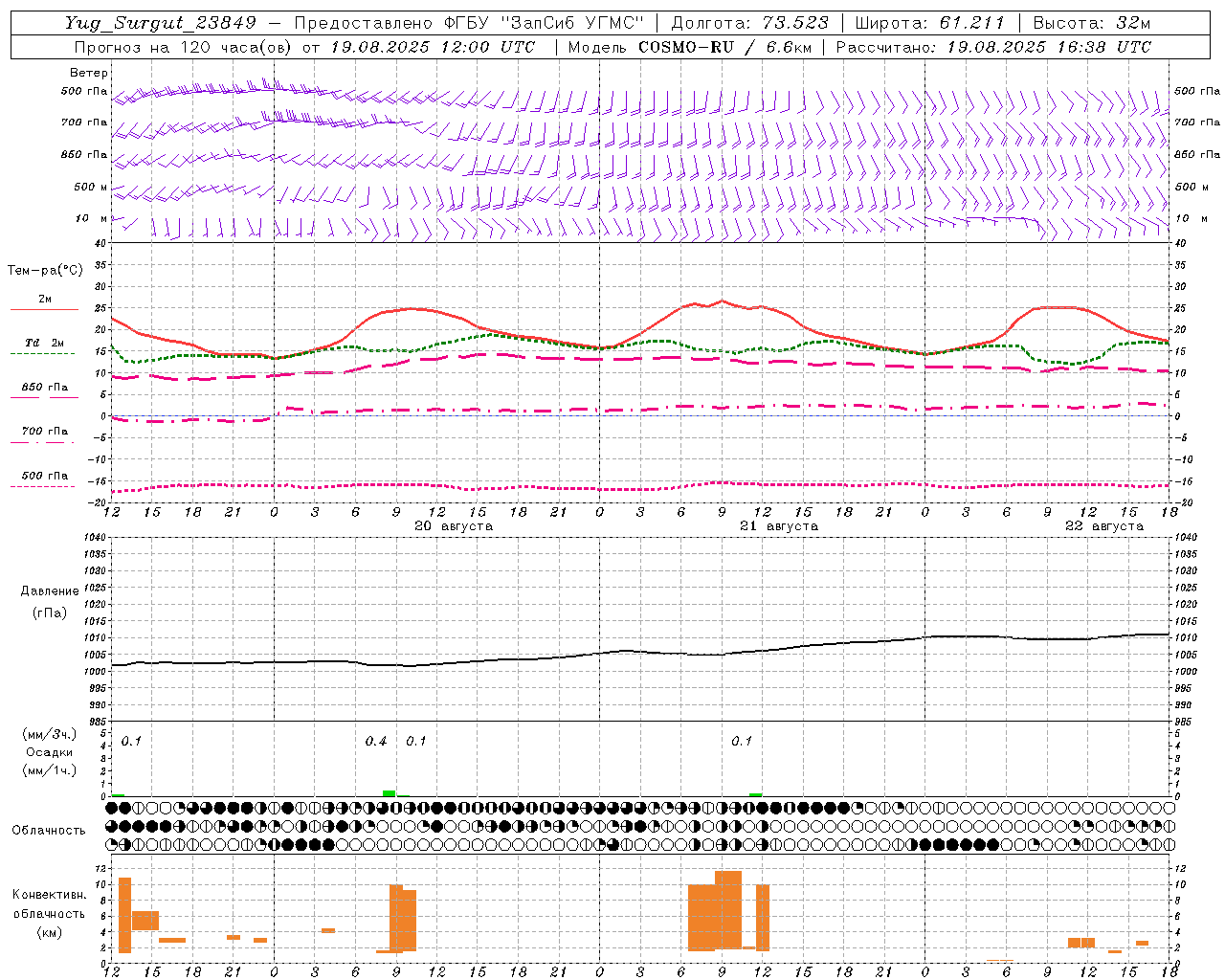Screen dimensions: 1225x980
Task: Click the date label 21 августа
Action: (779, 526)
